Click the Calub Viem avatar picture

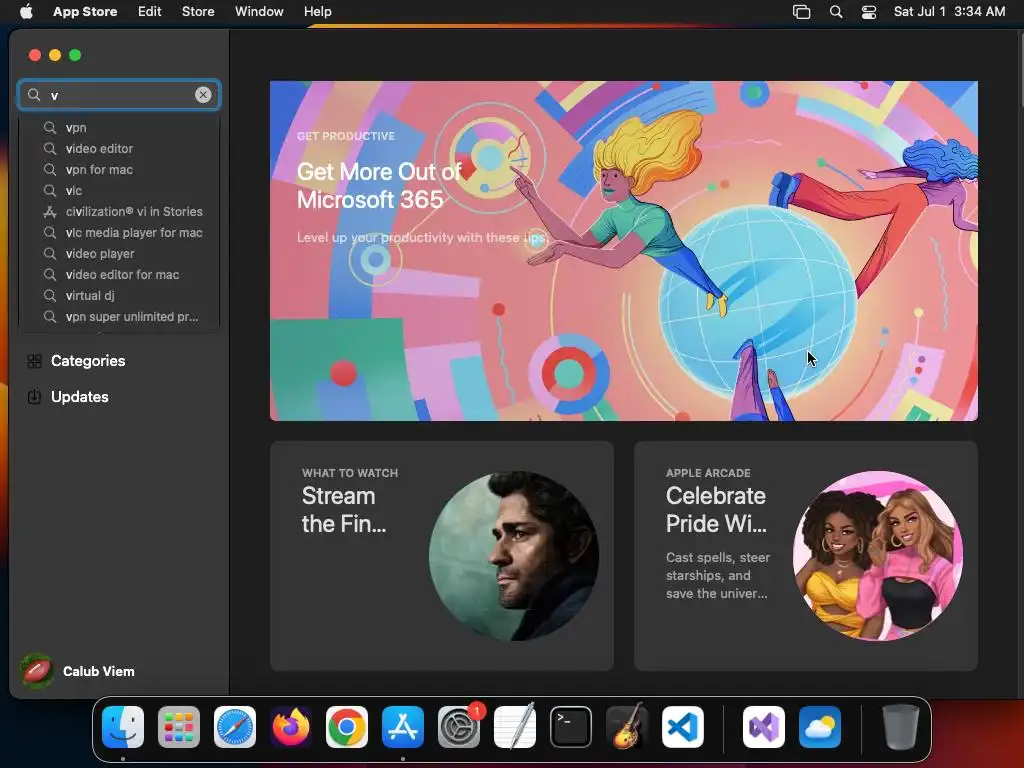(x=37, y=671)
